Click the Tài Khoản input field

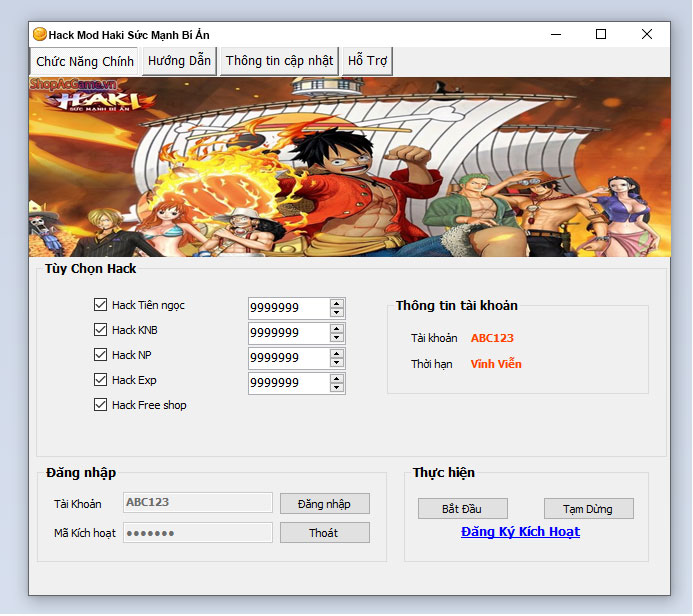[198, 503]
